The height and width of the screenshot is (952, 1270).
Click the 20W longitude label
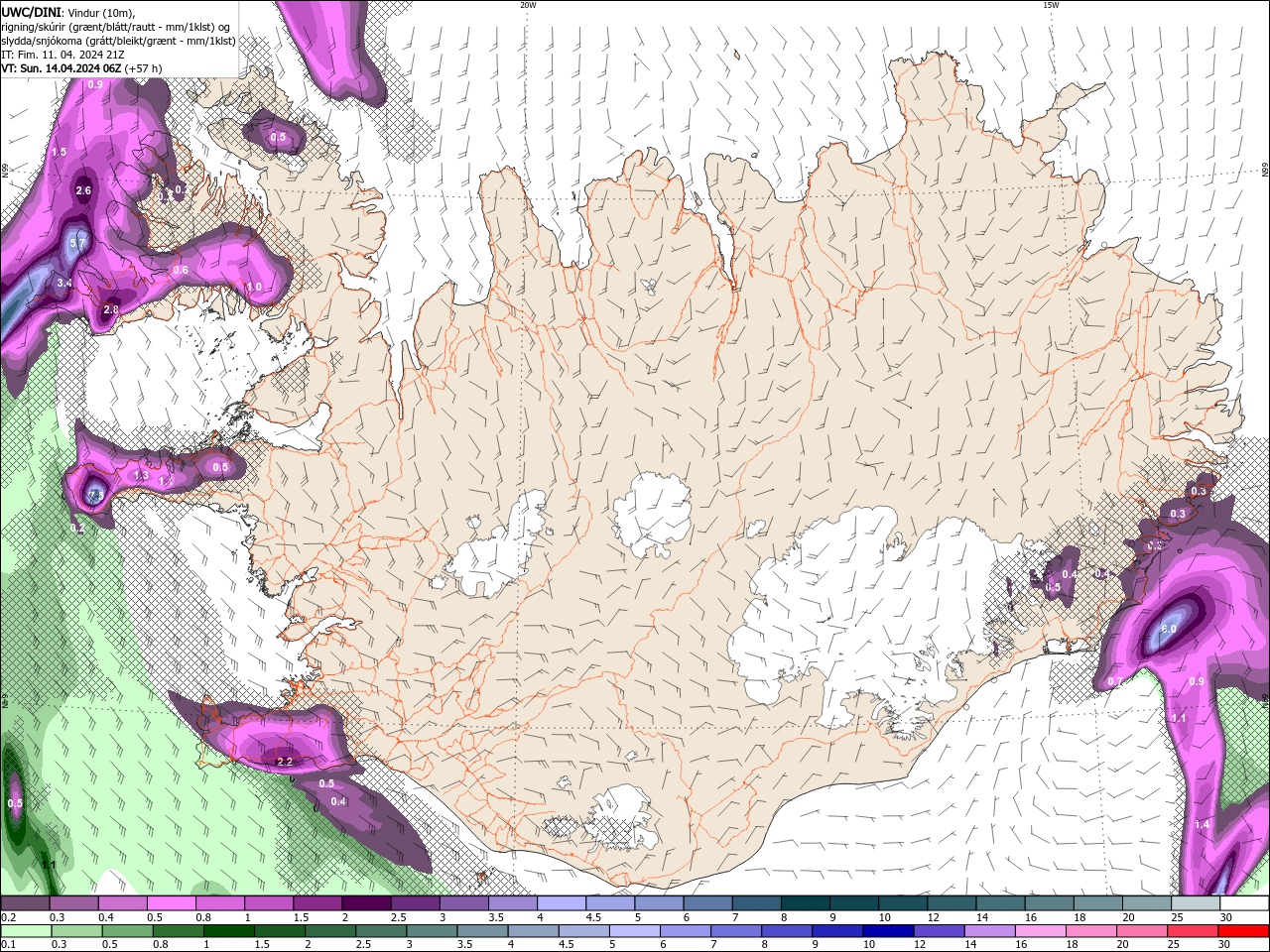pos(528,5)
